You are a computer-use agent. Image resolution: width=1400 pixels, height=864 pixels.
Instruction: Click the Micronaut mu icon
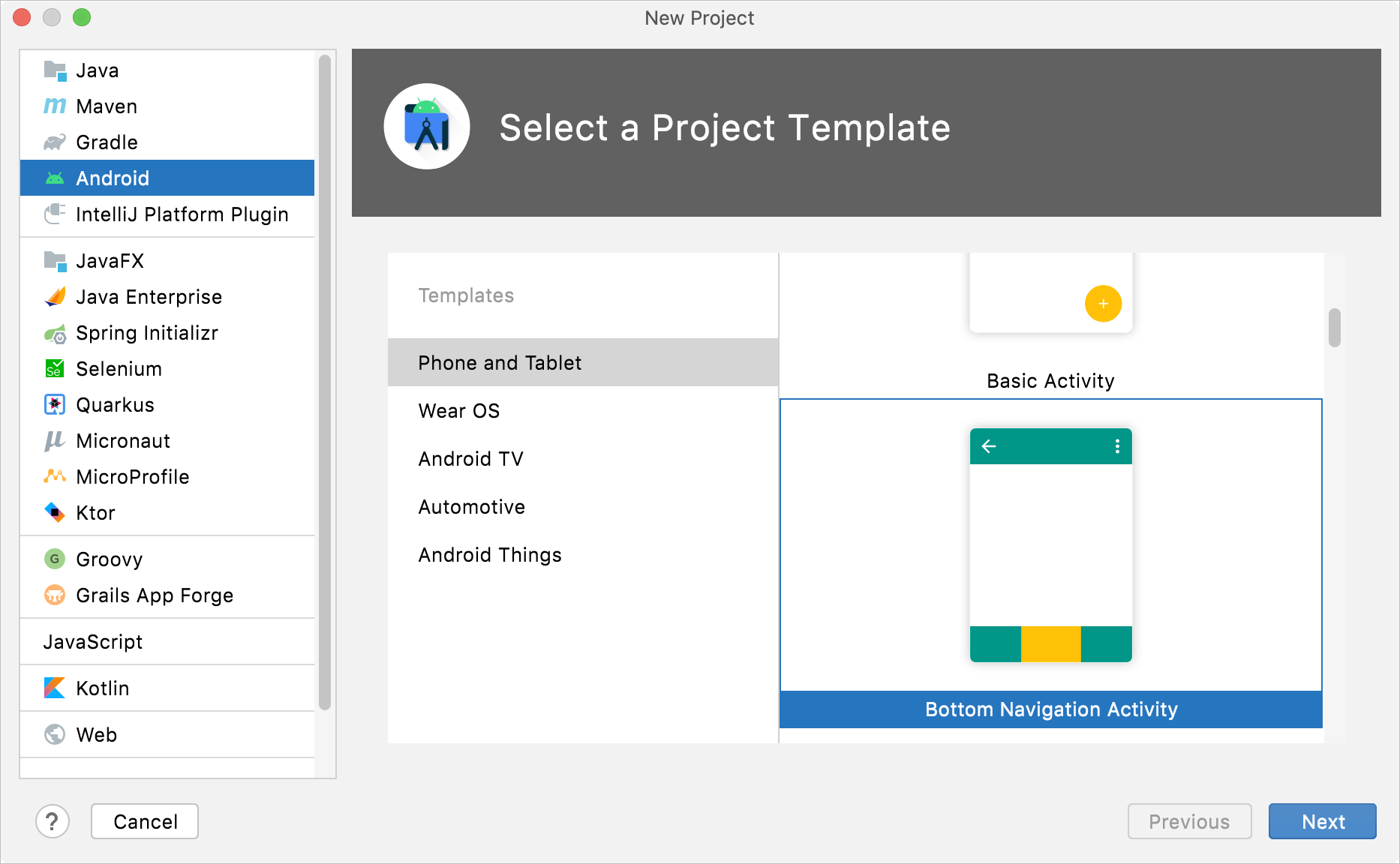click(56, 441)
